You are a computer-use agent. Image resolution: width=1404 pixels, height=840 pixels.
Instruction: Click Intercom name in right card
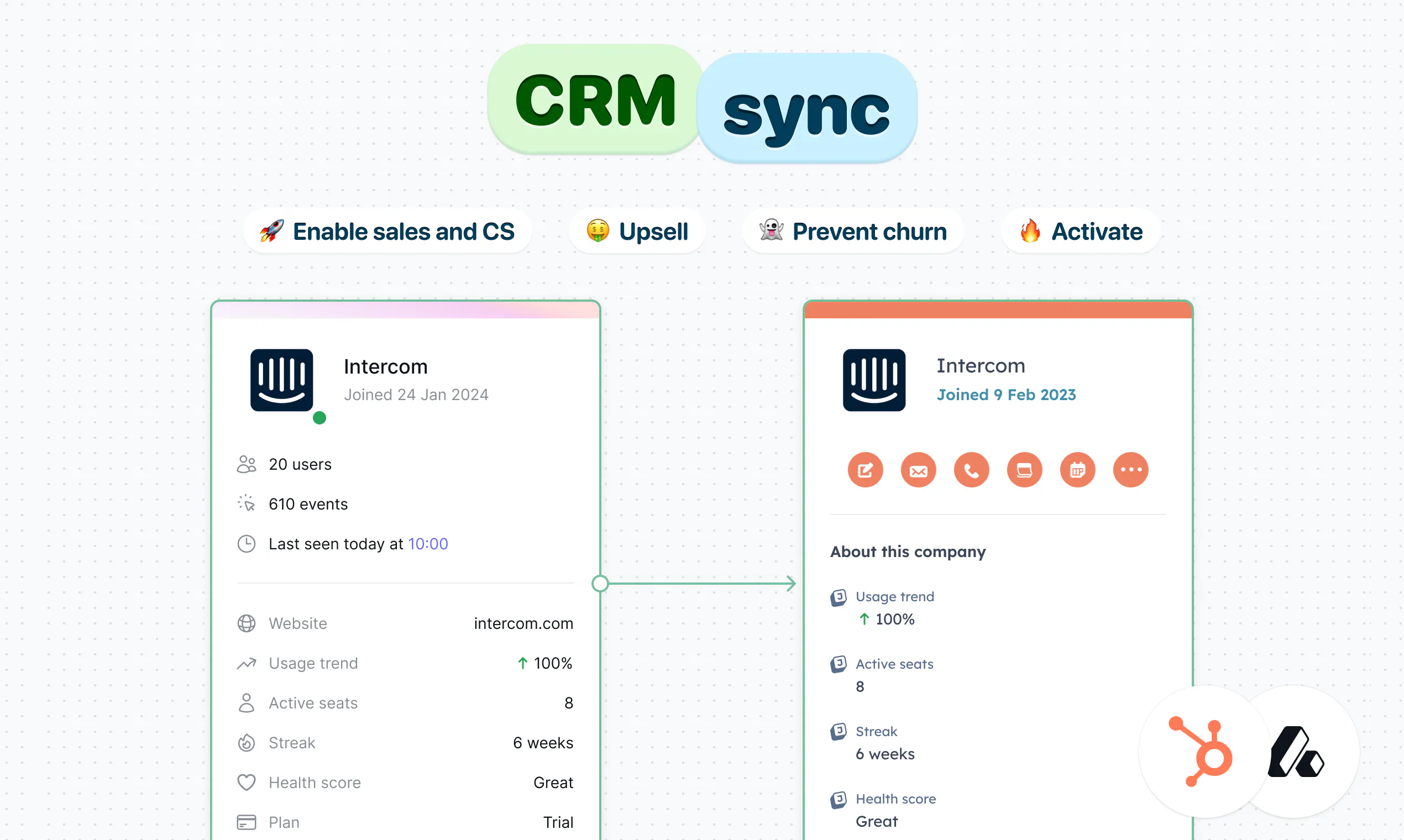click(981, 366)
